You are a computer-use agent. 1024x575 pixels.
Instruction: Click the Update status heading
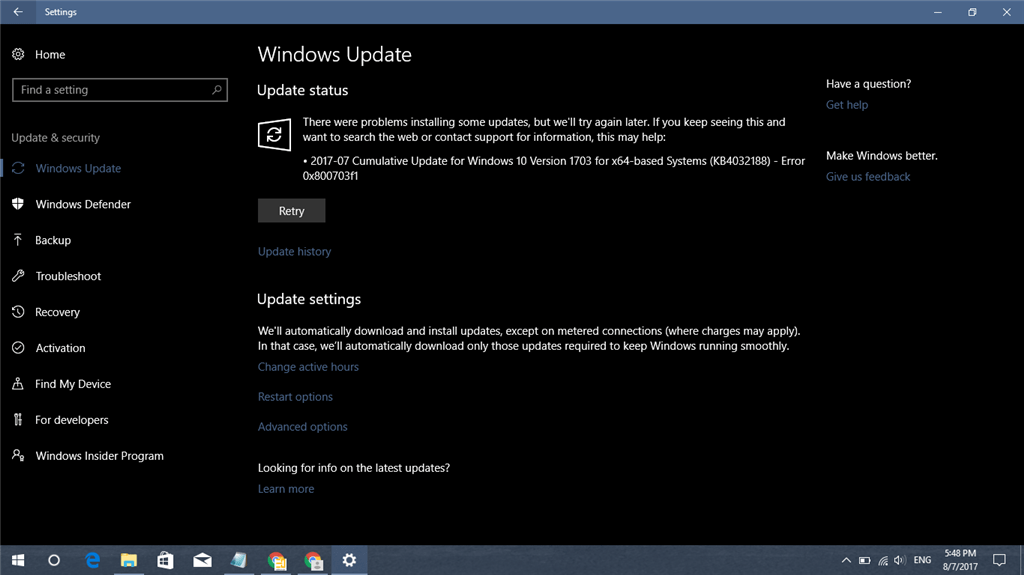302,90
